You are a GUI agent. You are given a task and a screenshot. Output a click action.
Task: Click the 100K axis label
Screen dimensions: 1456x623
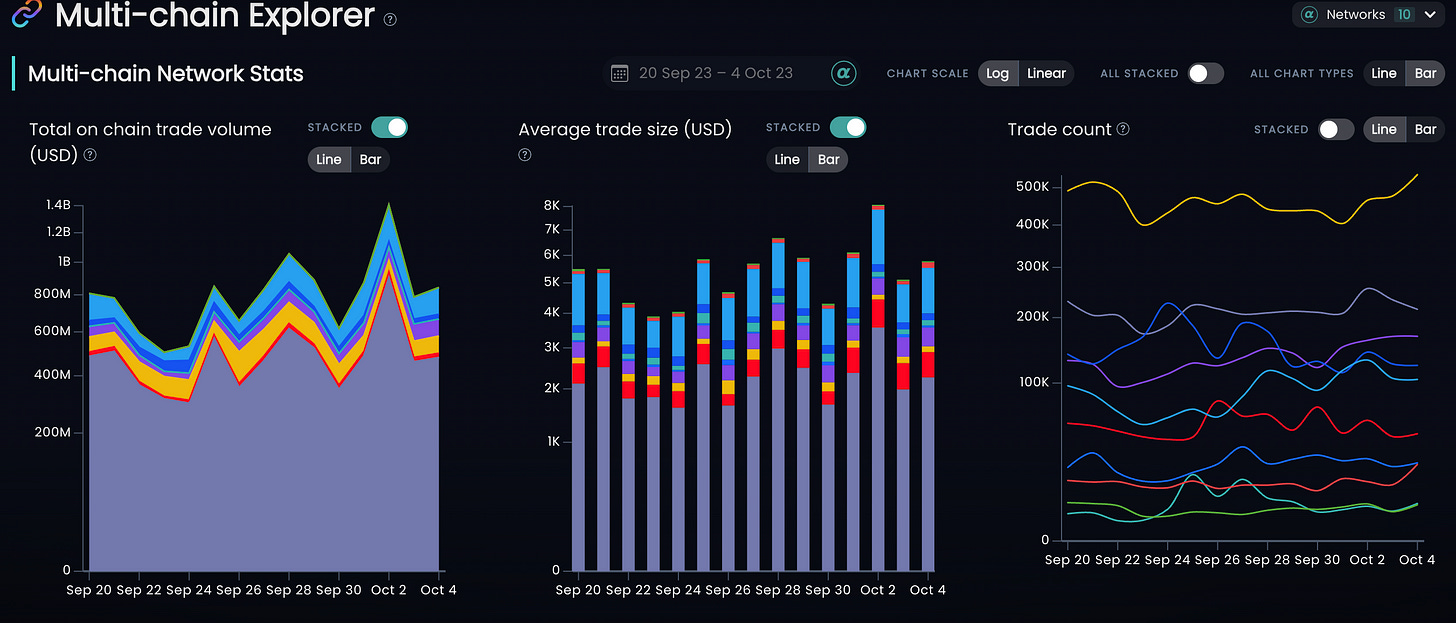click(x=1032, y=382)
